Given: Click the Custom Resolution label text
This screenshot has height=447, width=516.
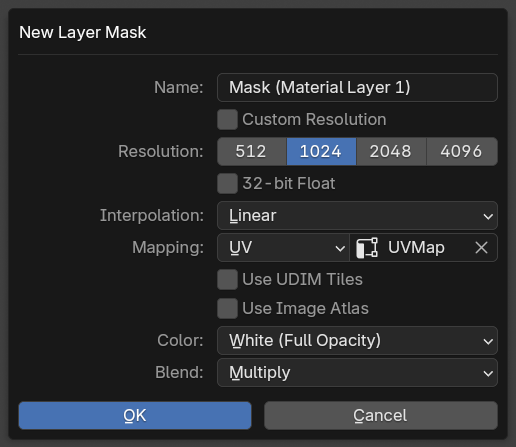Looking at the screenshot, I should coord(314,119).
